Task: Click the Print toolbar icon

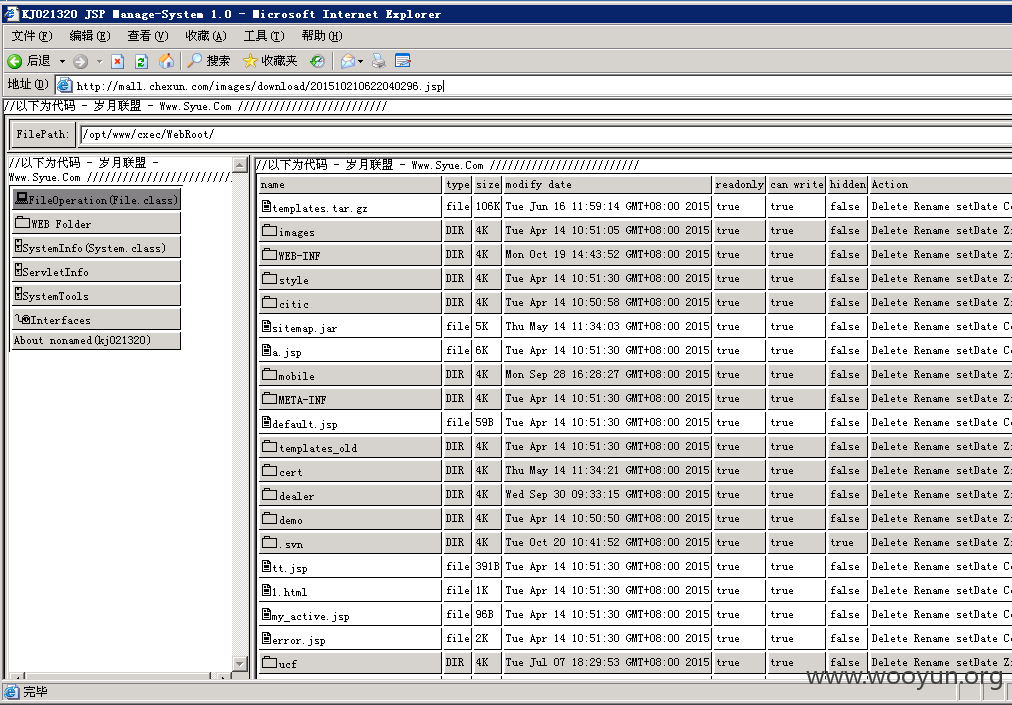Action: [379, 61]
